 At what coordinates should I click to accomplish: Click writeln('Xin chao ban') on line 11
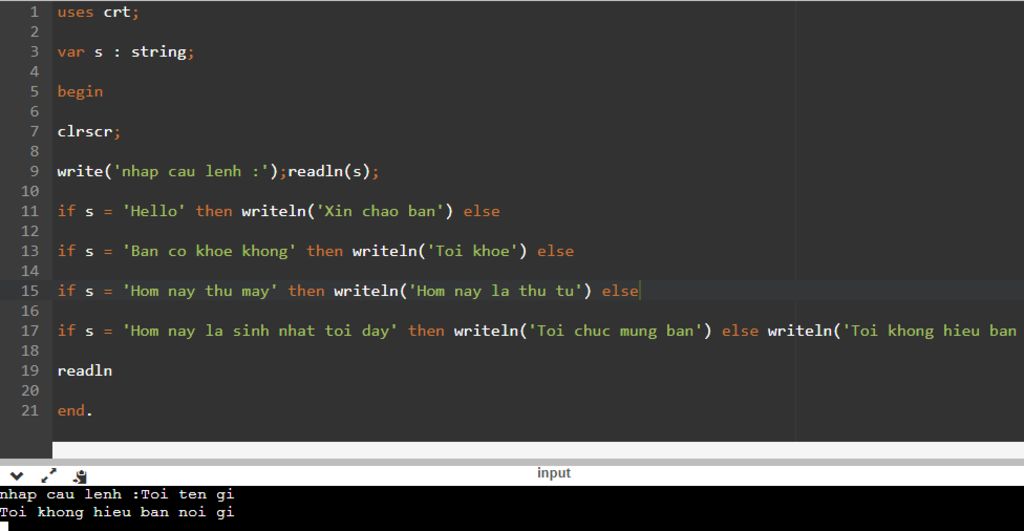coord(347,211)
